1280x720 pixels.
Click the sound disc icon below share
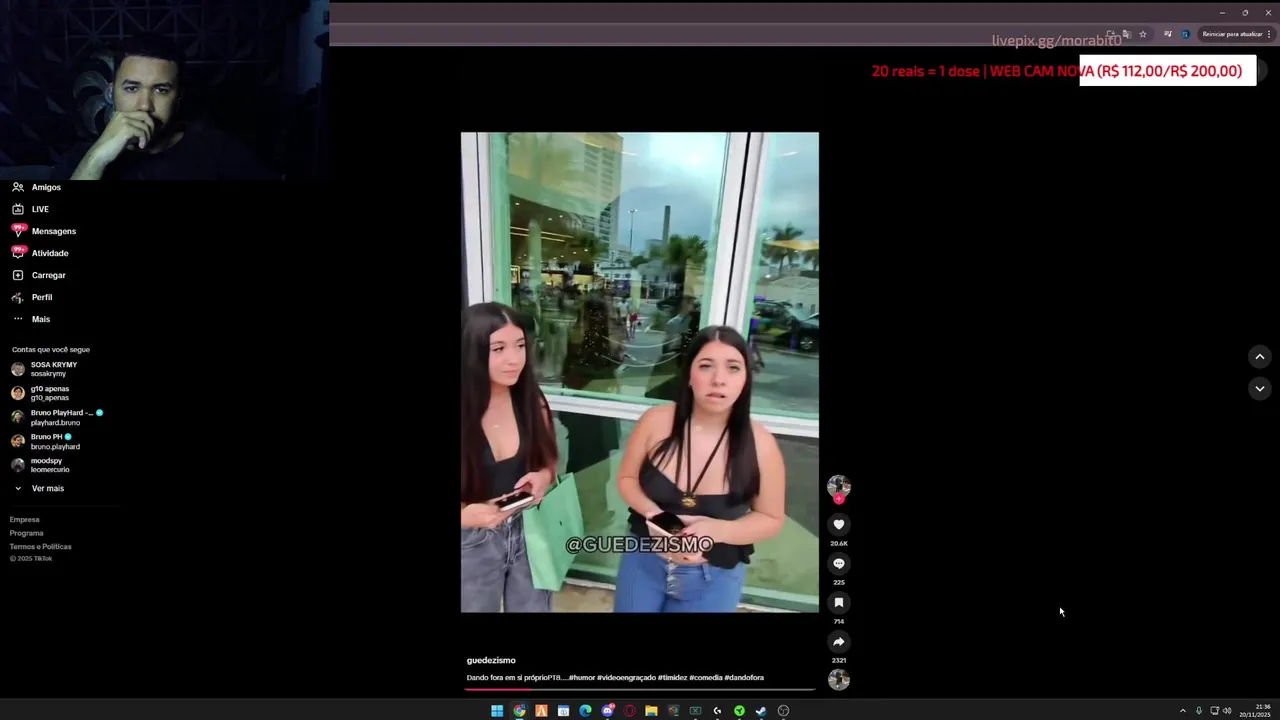839,680
